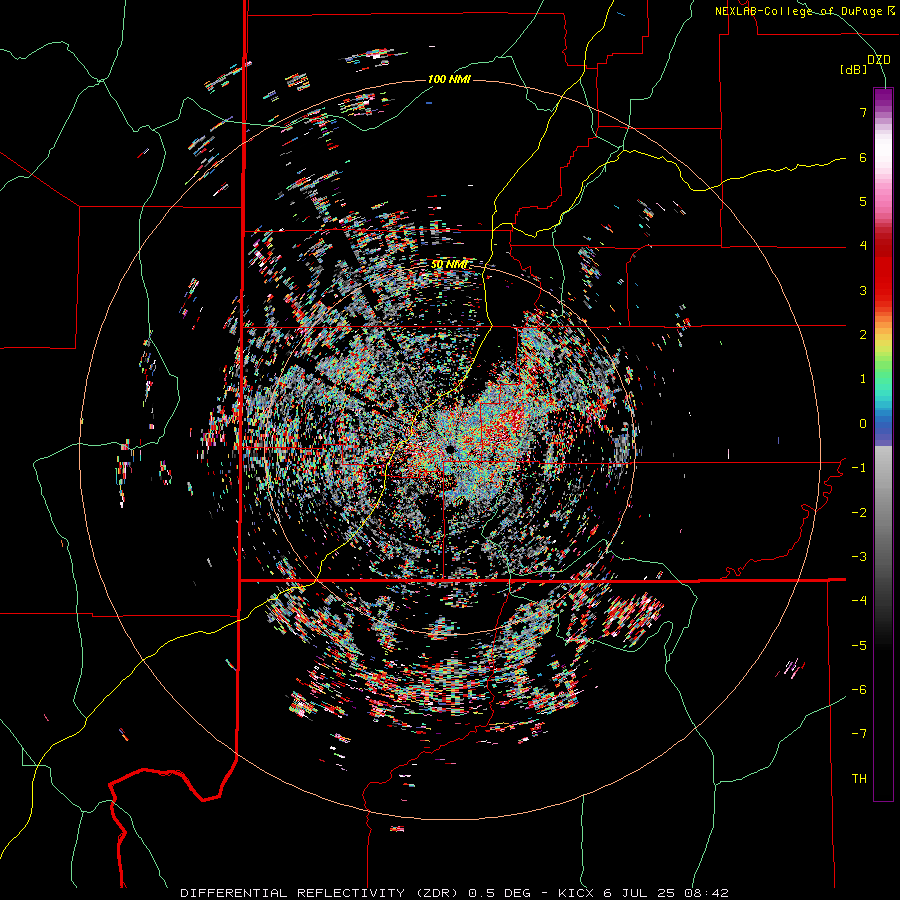
Task: Click the 4 value on the scale
Action: tap(863, 246)
